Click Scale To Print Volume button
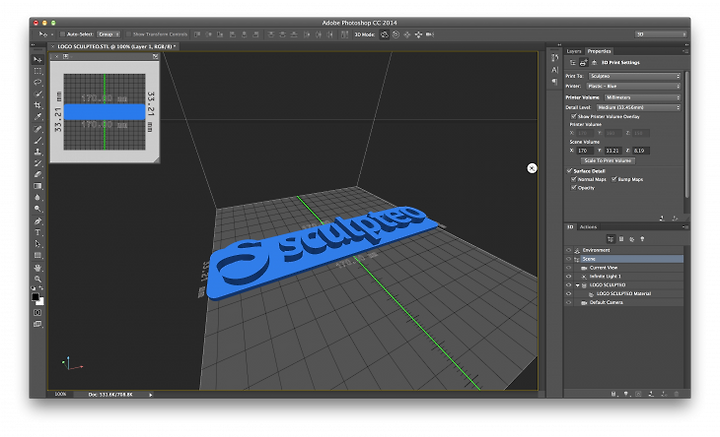720x437 pixels. coord(608,161)
